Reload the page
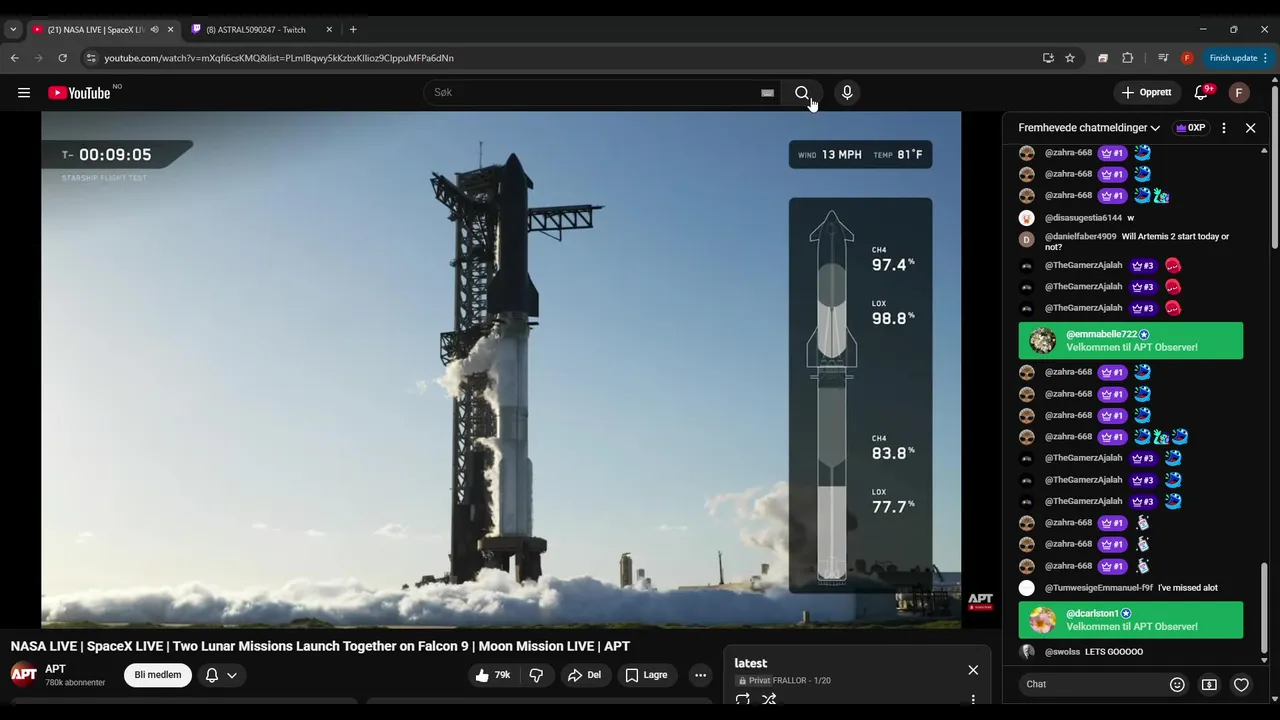Image resolution: width=1280 pixels, height=720 pixels. pyautogui.click(x=62, y=58)
